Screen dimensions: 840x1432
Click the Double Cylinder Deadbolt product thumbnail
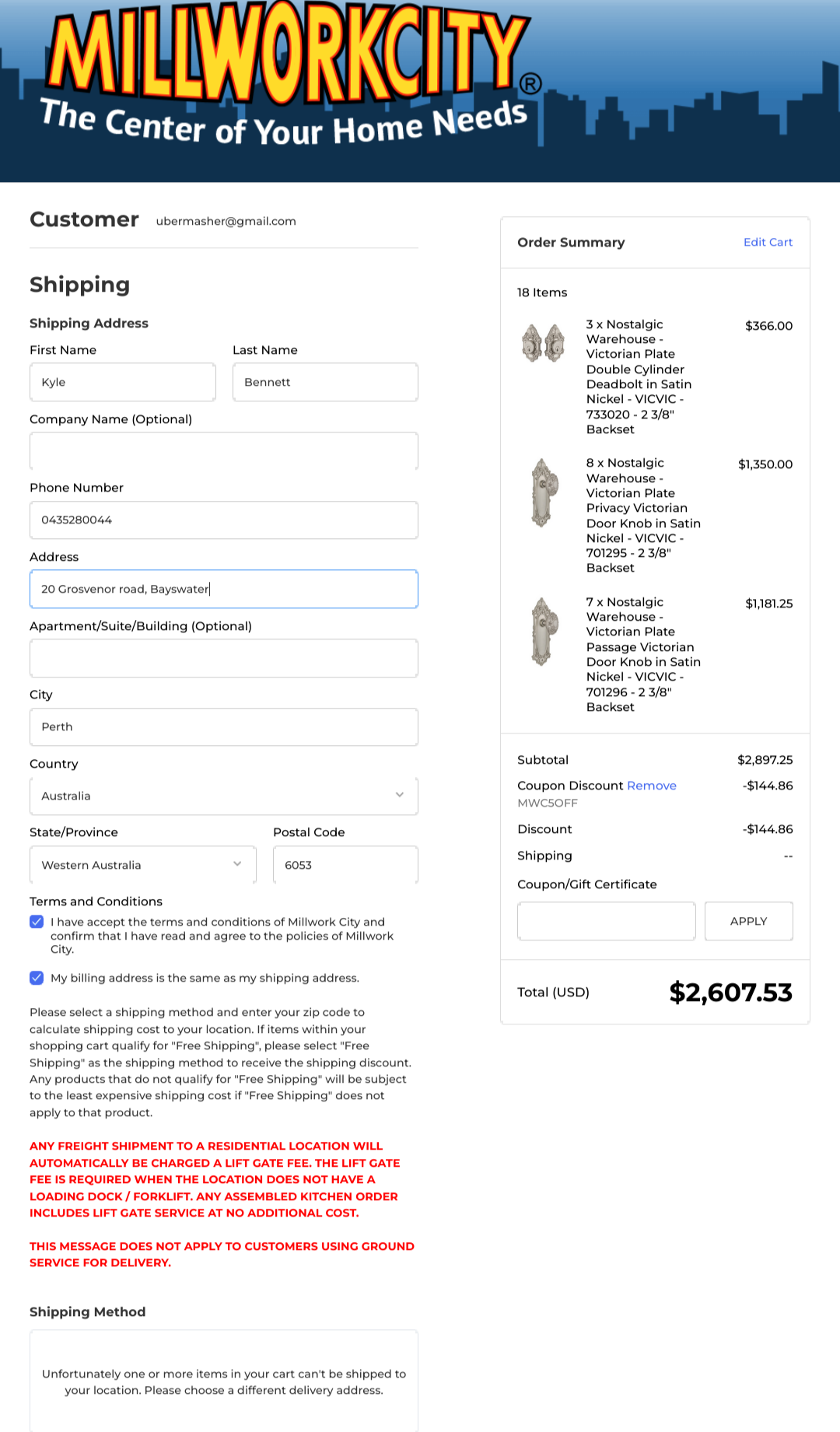point(543,343)
